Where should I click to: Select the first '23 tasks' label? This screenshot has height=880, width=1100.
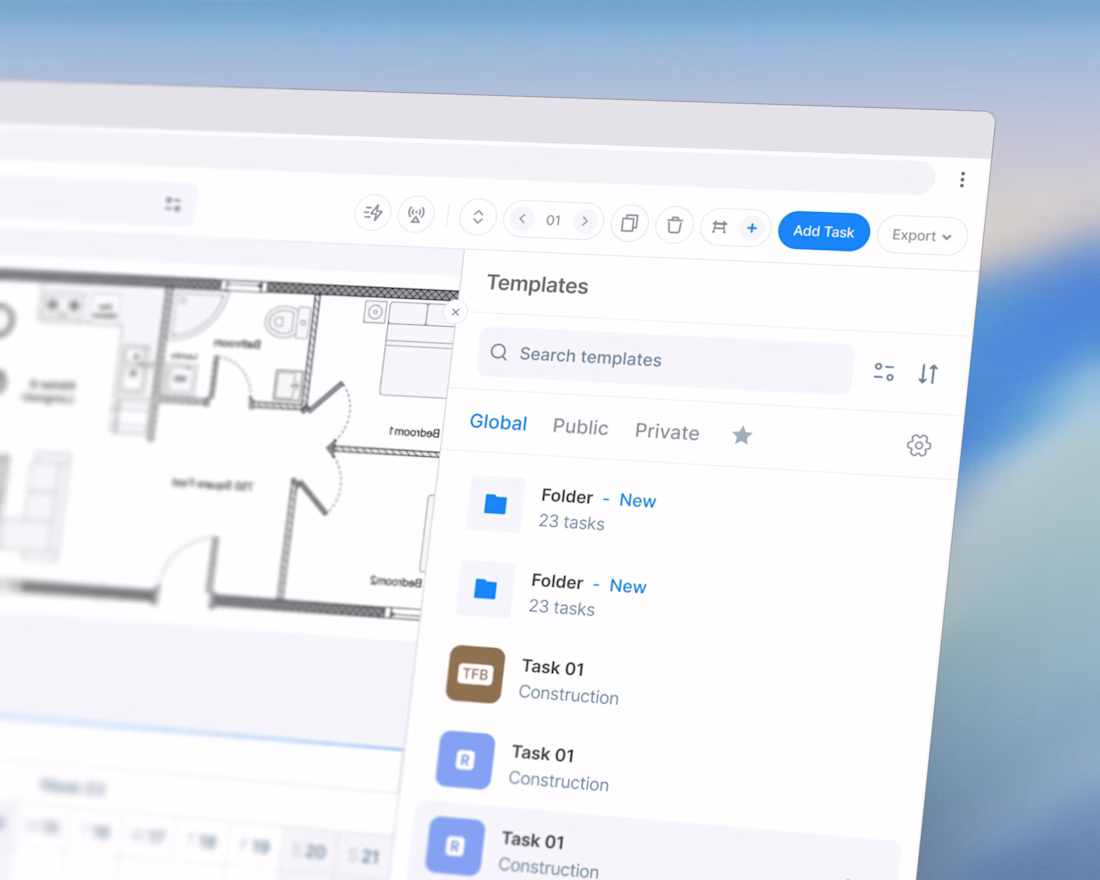tap(571, 522)
